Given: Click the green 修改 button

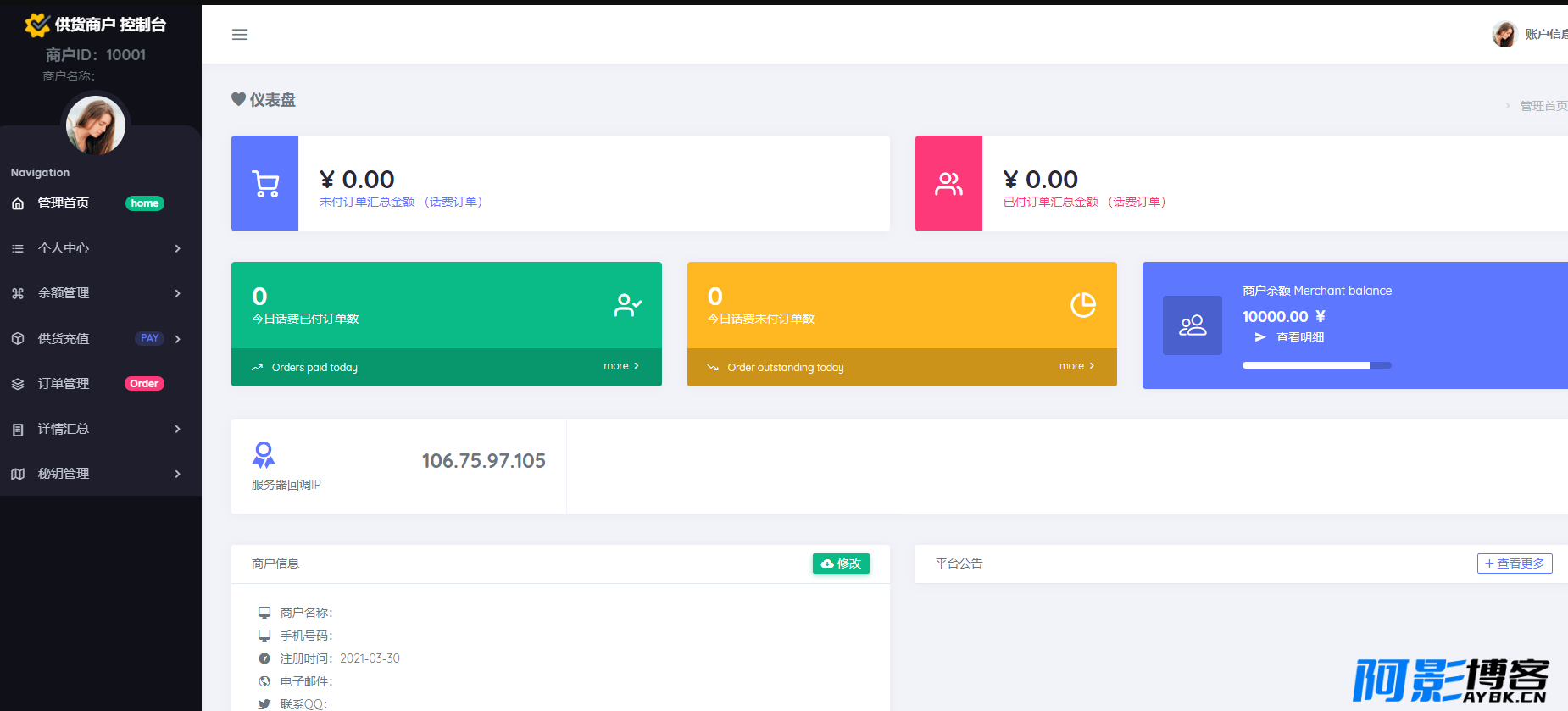Looking at the screenshot, I should tap(841, 564).
